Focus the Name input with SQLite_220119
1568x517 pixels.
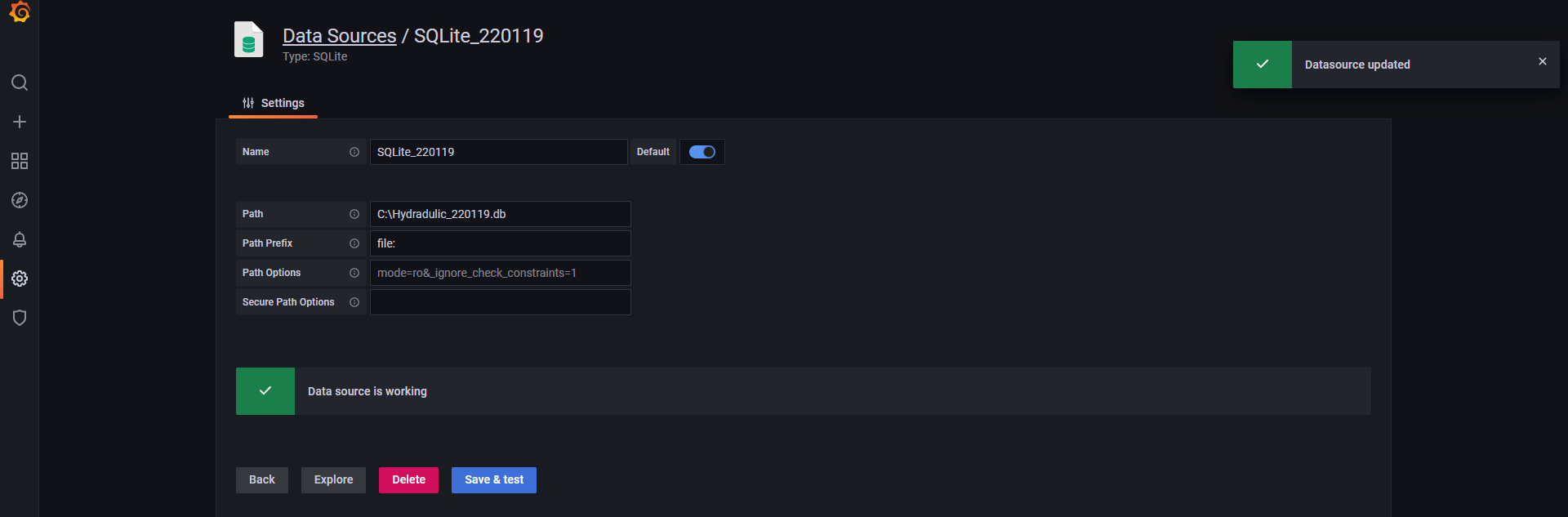click(499, 152)
